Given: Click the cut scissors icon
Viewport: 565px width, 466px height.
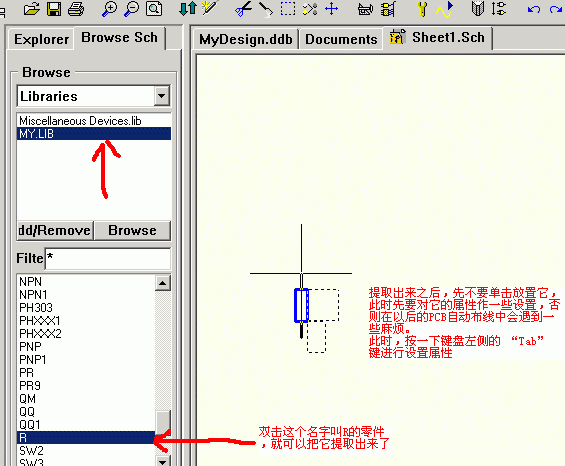Looking at the screenshot, I should 244,8.
